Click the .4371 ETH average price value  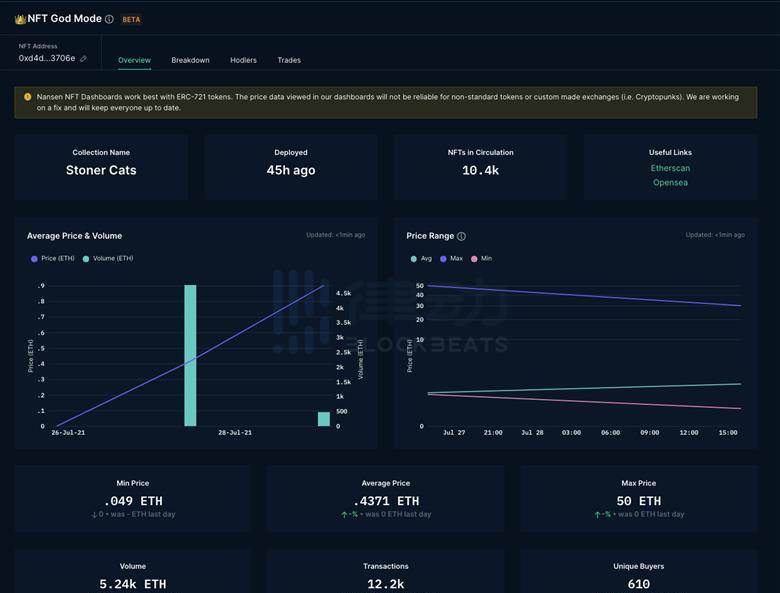pos(386,501)
